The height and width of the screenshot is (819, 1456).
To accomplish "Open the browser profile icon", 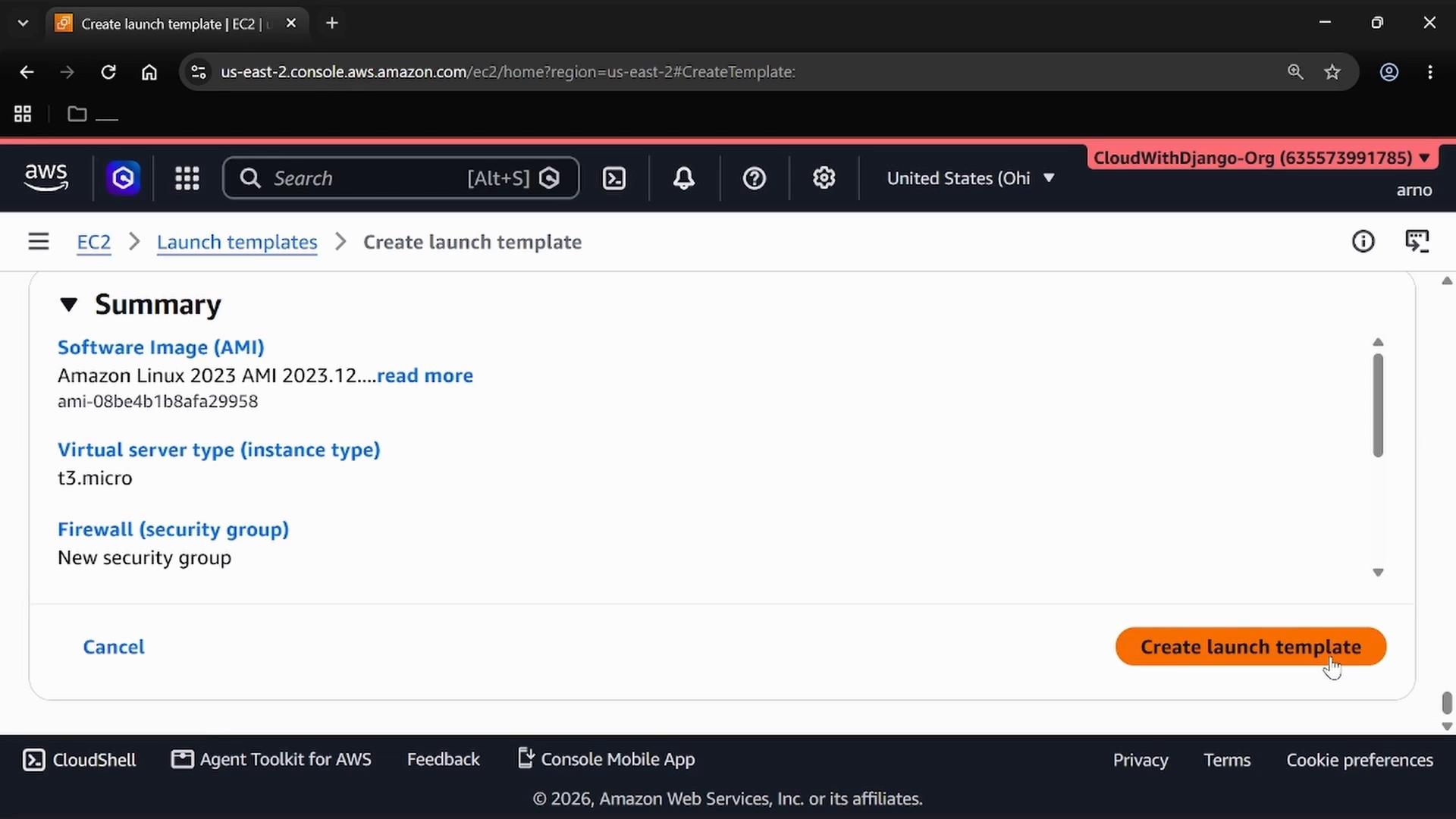I will [x=1389, y=72].
